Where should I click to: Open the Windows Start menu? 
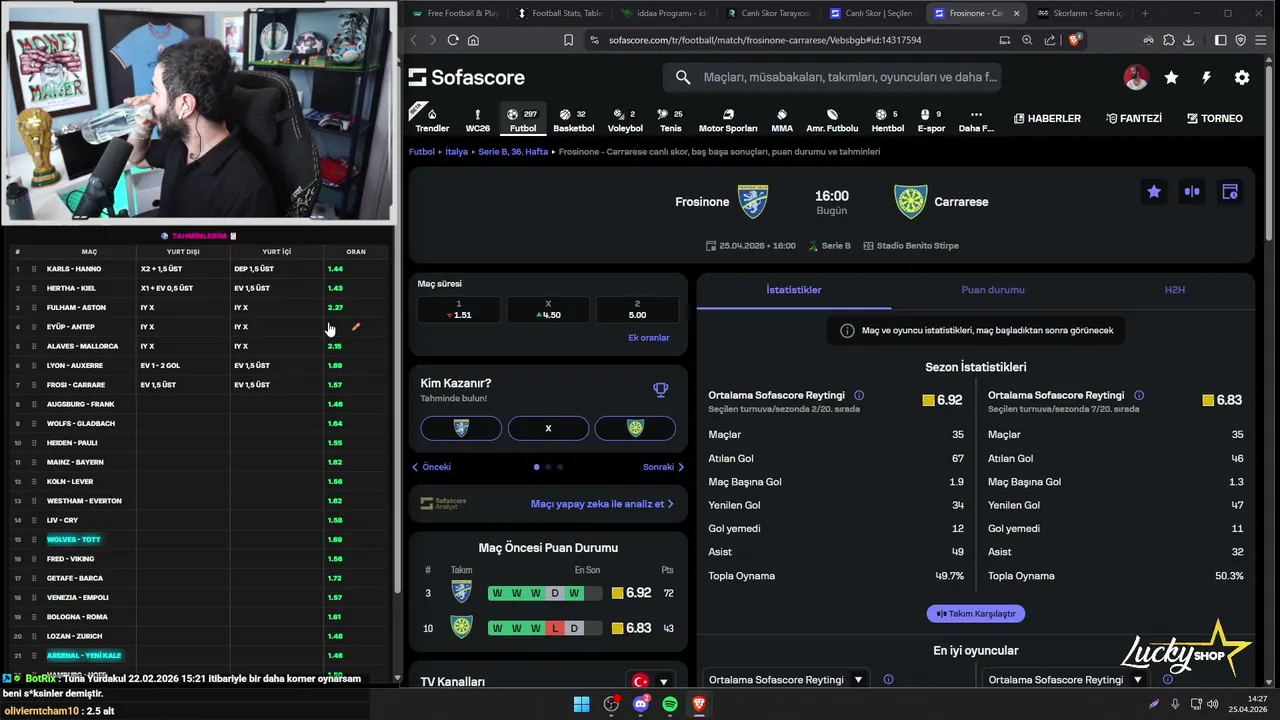581,704
